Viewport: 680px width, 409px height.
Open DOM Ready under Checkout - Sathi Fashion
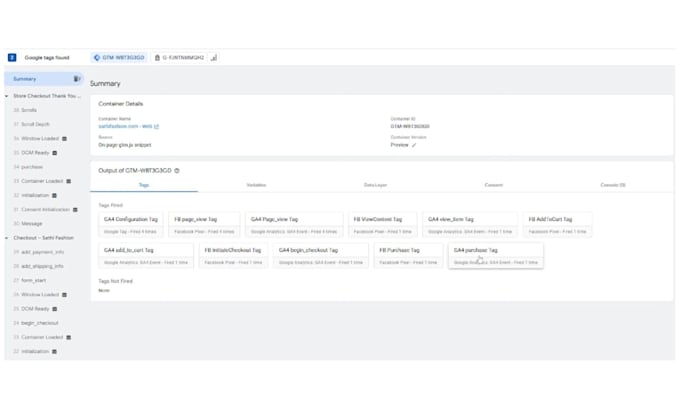point(35,309)
